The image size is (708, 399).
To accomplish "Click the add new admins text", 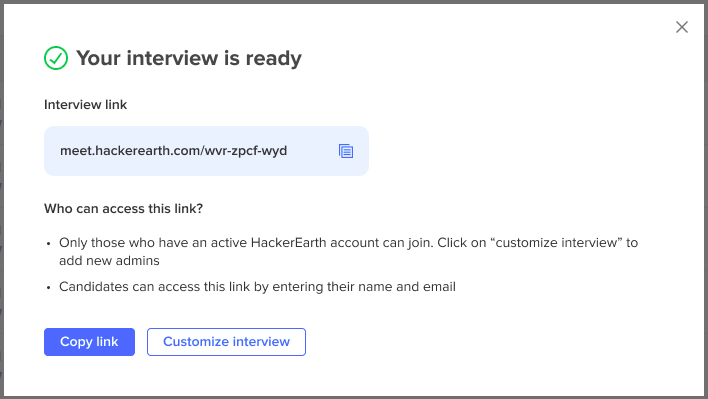I will coord(109,260).
